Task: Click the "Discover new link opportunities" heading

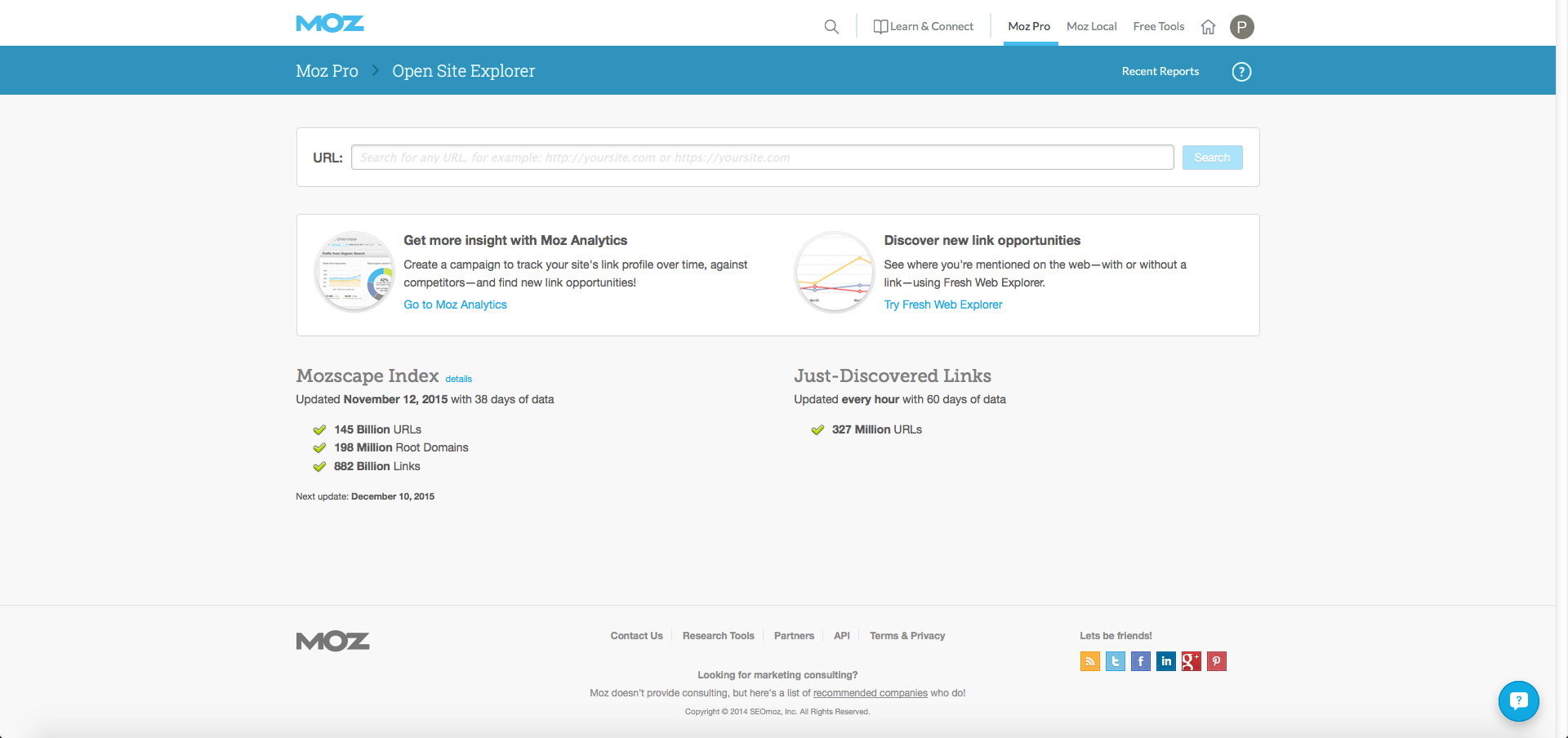Action: point(982,240)
